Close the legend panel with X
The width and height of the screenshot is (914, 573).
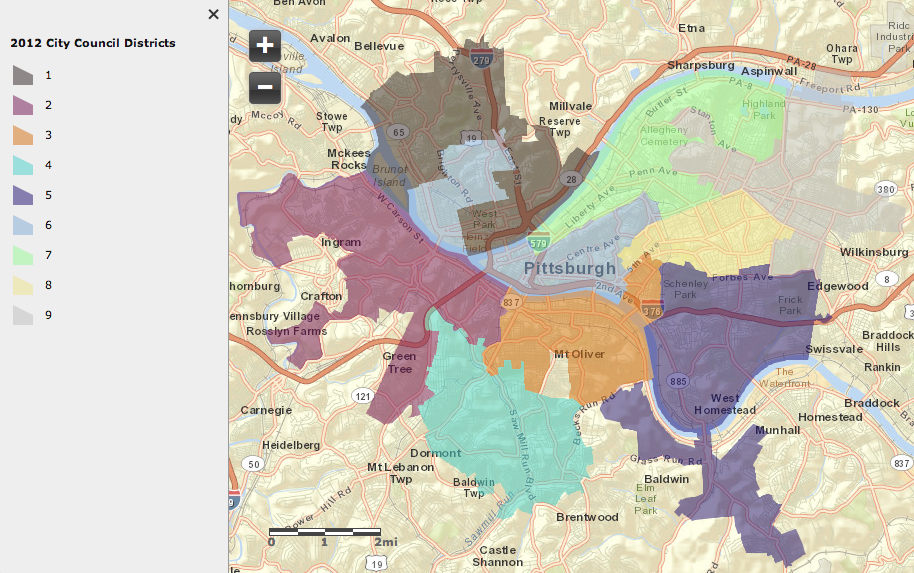click(x=213, y=14)
